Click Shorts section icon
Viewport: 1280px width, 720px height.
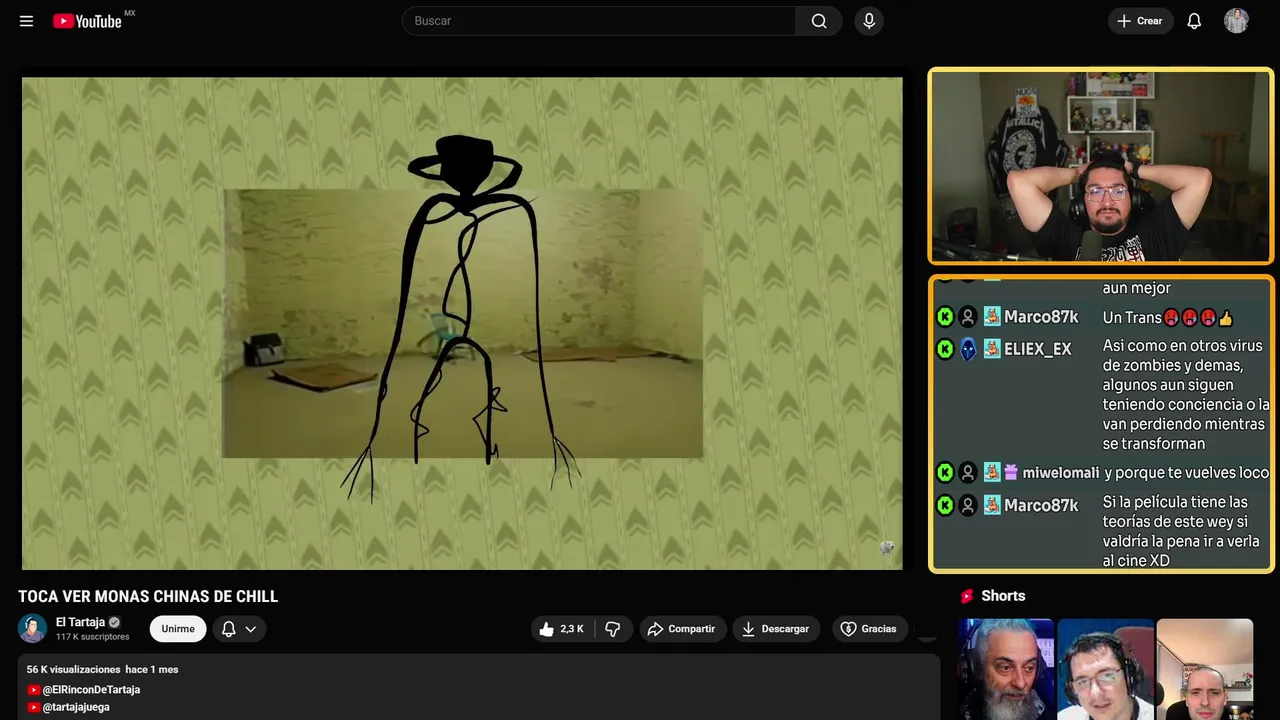click(x=967, y=596)
